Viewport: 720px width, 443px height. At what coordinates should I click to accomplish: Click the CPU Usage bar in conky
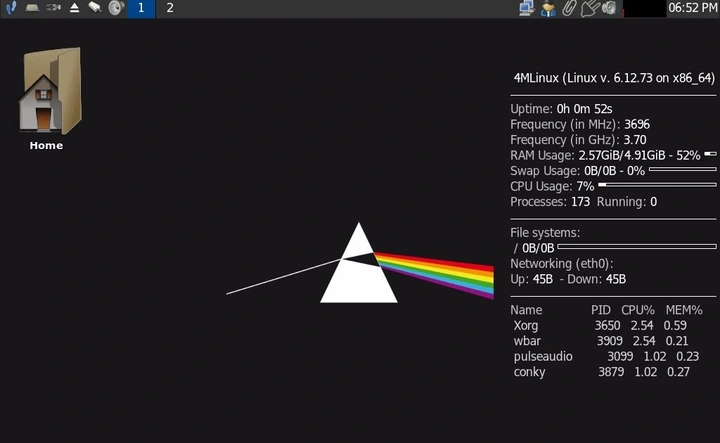(x=657, y=185)
